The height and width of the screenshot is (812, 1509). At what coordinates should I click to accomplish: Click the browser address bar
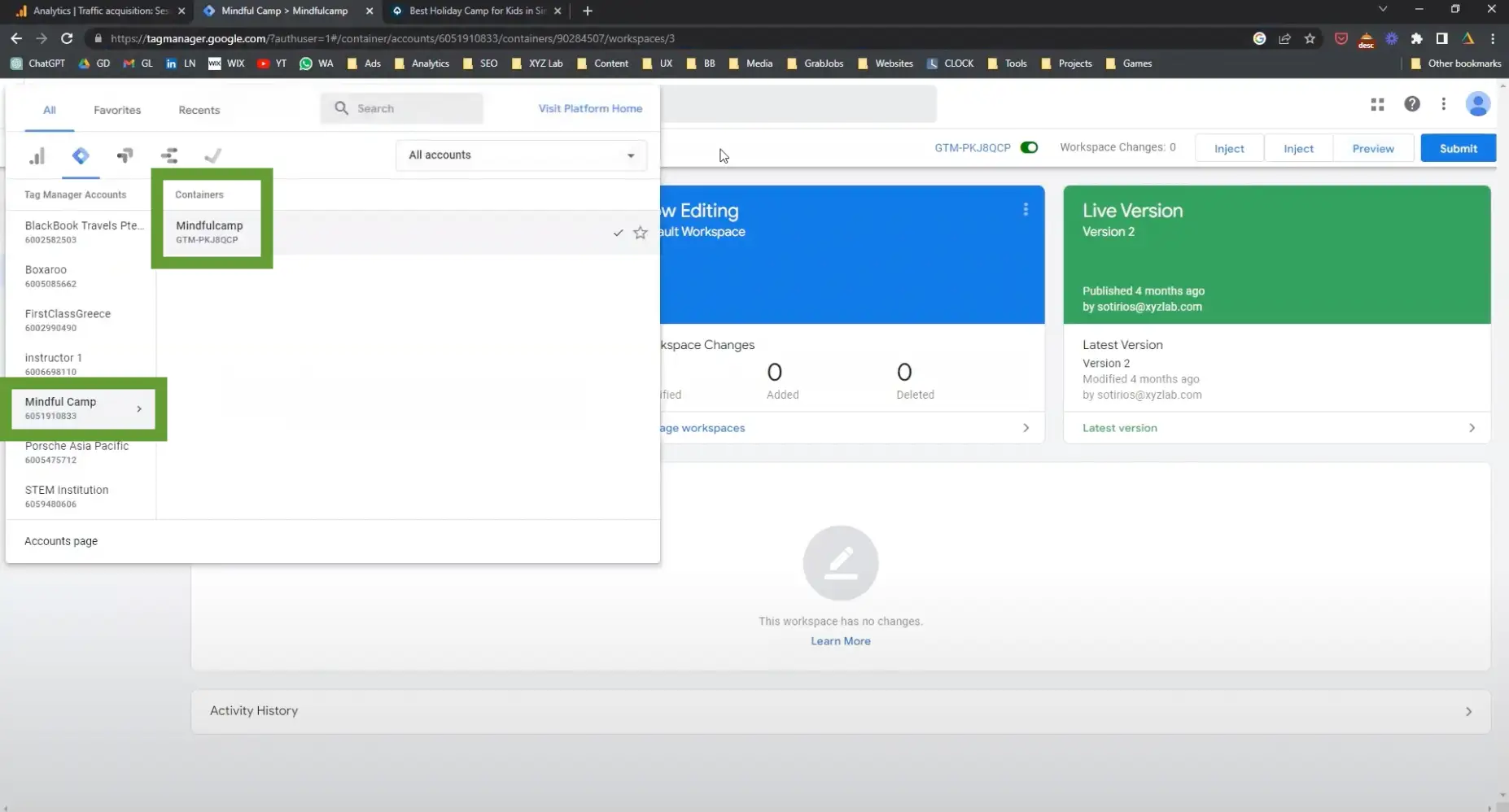(x=667, y=38)
